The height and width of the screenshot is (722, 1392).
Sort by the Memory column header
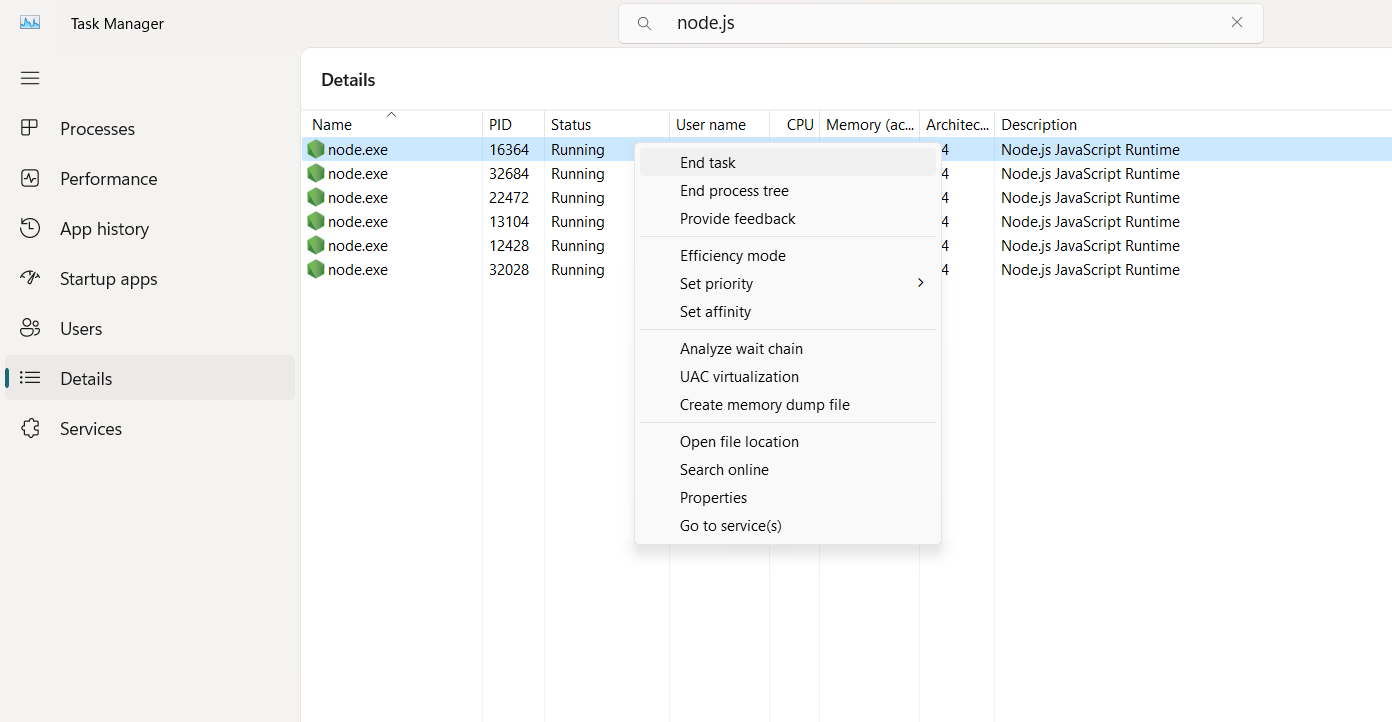point(869,124)
